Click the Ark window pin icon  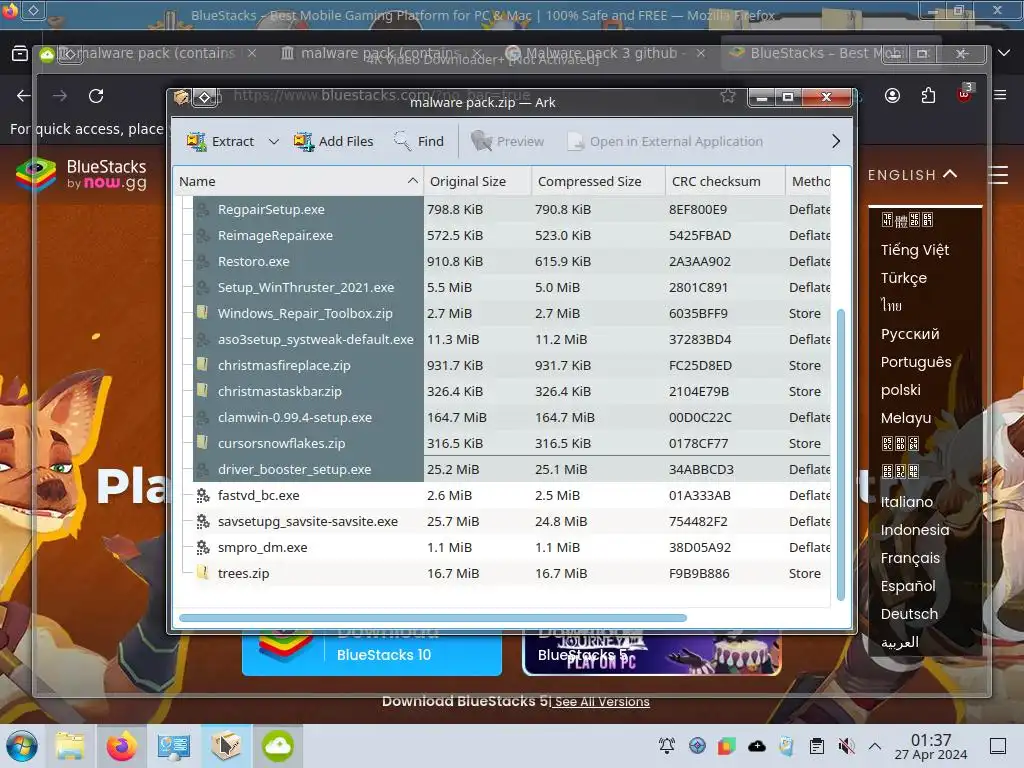[205, 97]
